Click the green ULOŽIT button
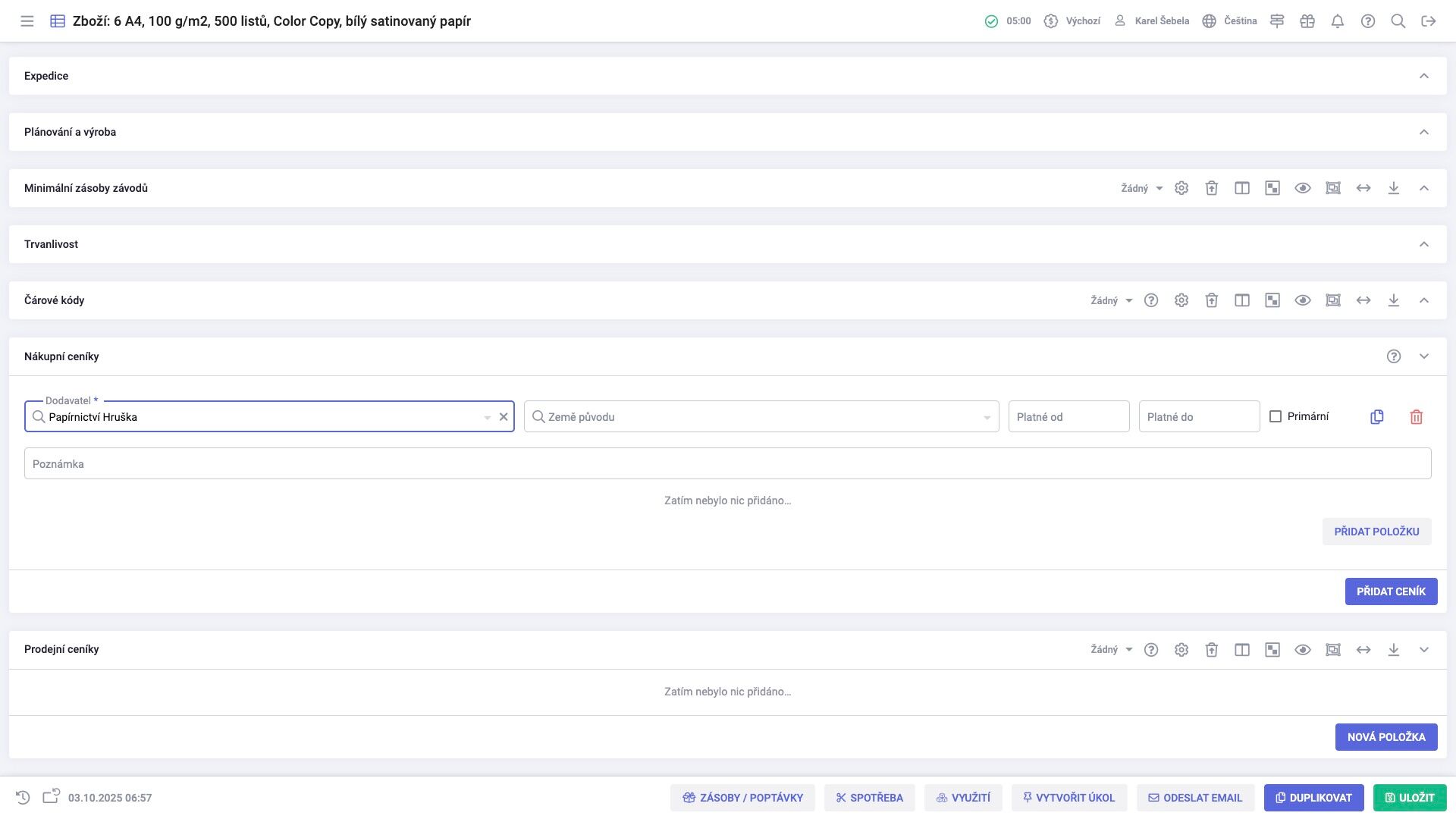Image resolution: width=1456 pixels, height=819 pixels. [x=1410, y=798]
